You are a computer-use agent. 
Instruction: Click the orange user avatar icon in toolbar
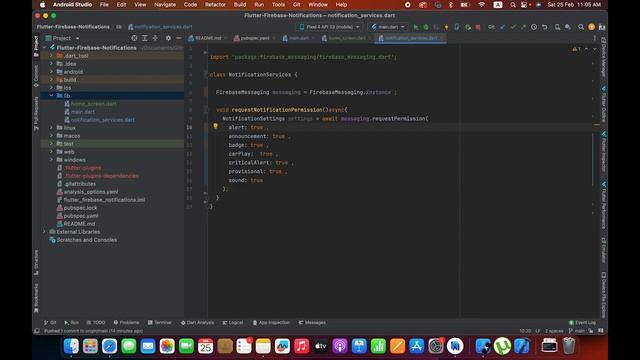(591, 27)
